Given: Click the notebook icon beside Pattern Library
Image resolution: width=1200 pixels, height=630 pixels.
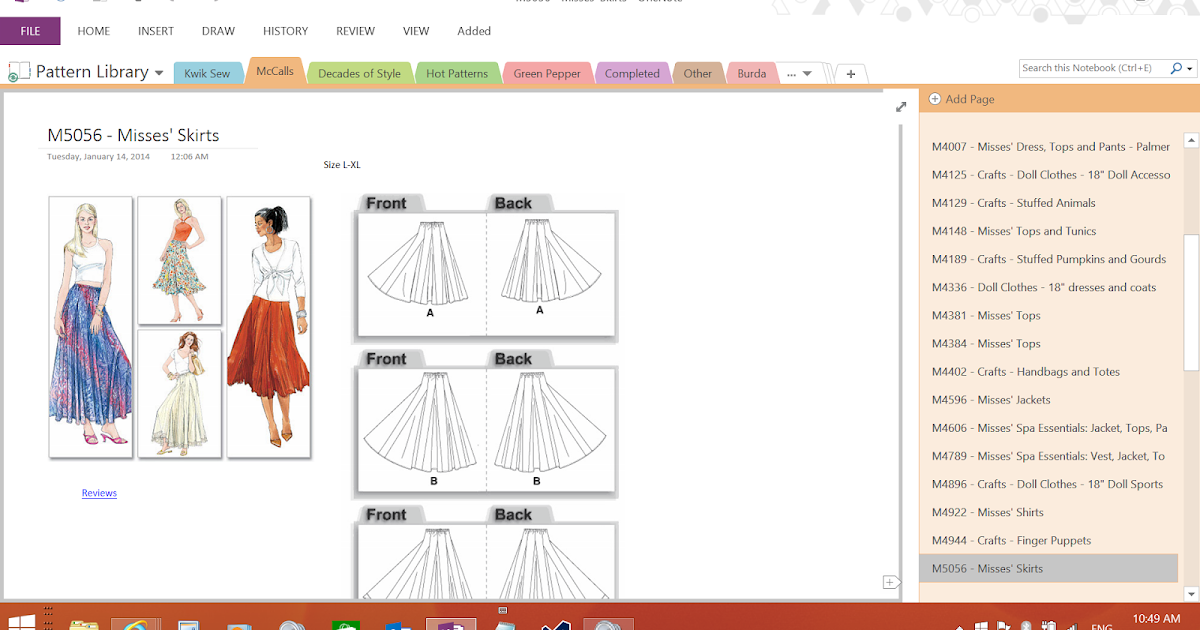Looking at the screenshot, I should coord(19,71).
